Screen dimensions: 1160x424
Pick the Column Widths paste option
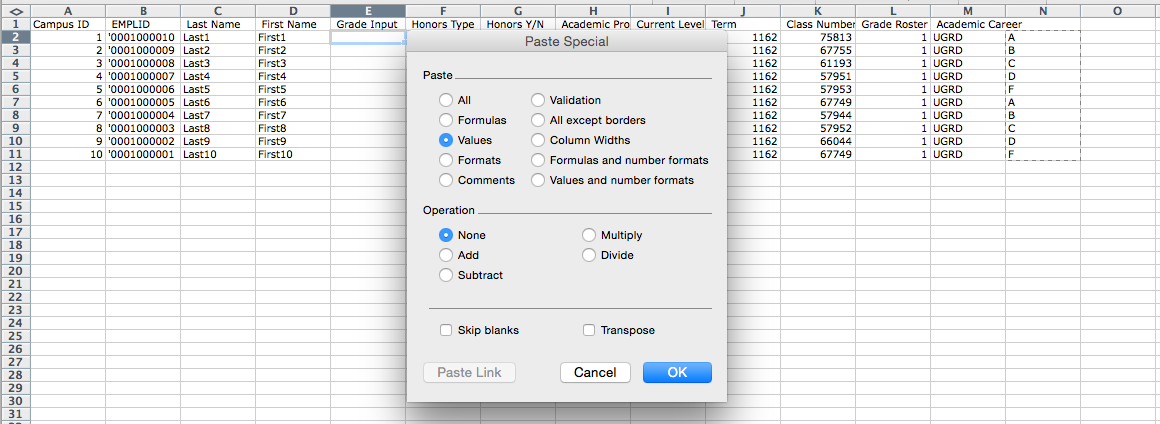pos(538,140)
